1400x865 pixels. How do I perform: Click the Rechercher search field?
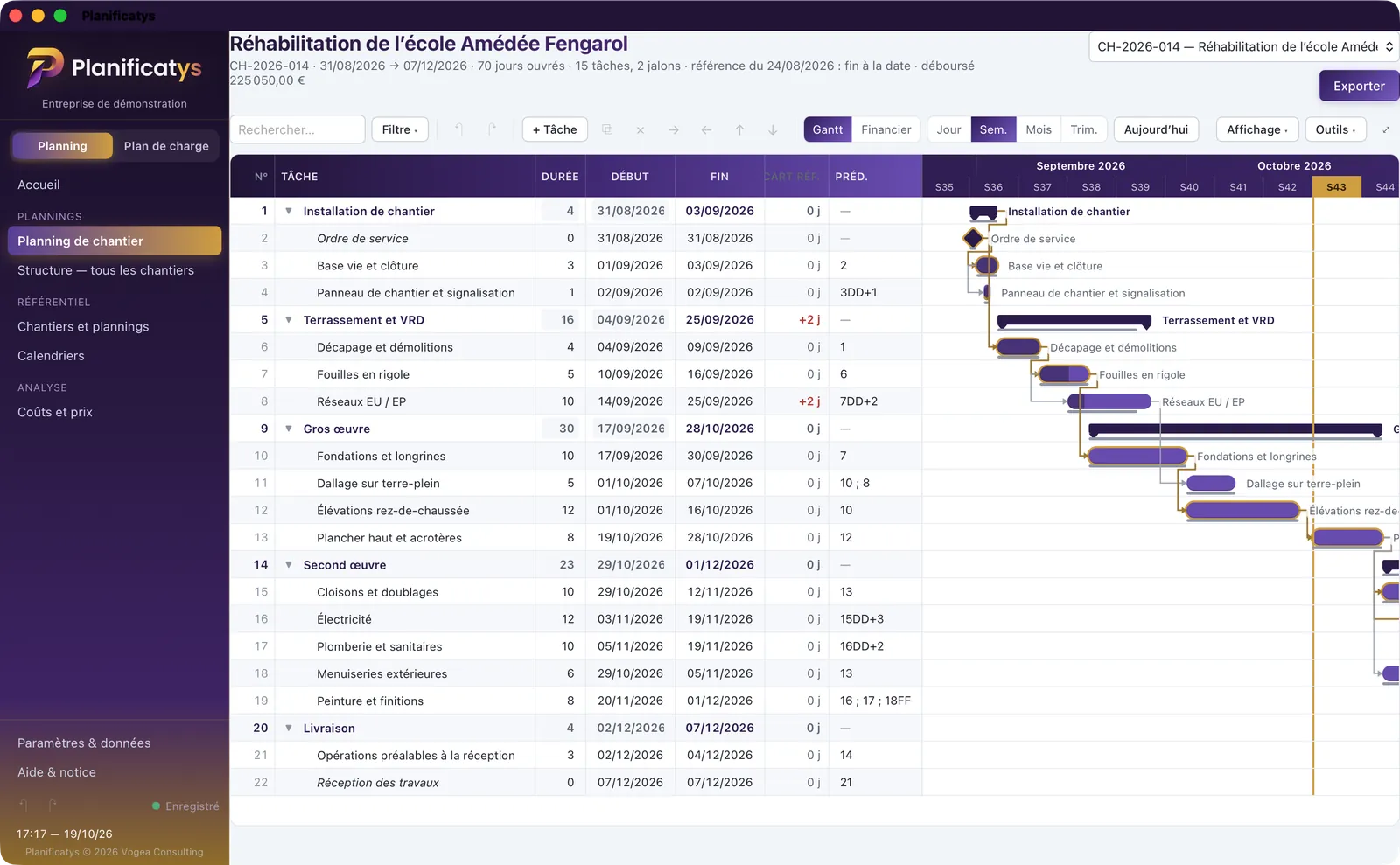pyautogui.click(x=297, y=129)
